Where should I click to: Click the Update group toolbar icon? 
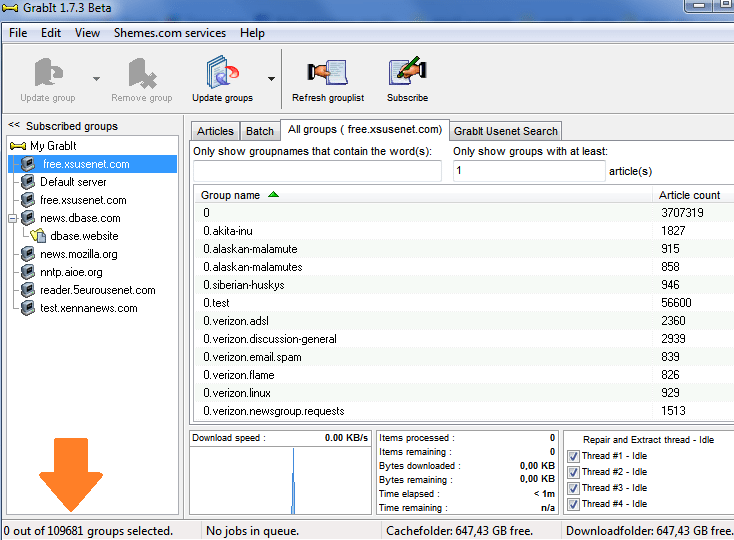(48, 73)
